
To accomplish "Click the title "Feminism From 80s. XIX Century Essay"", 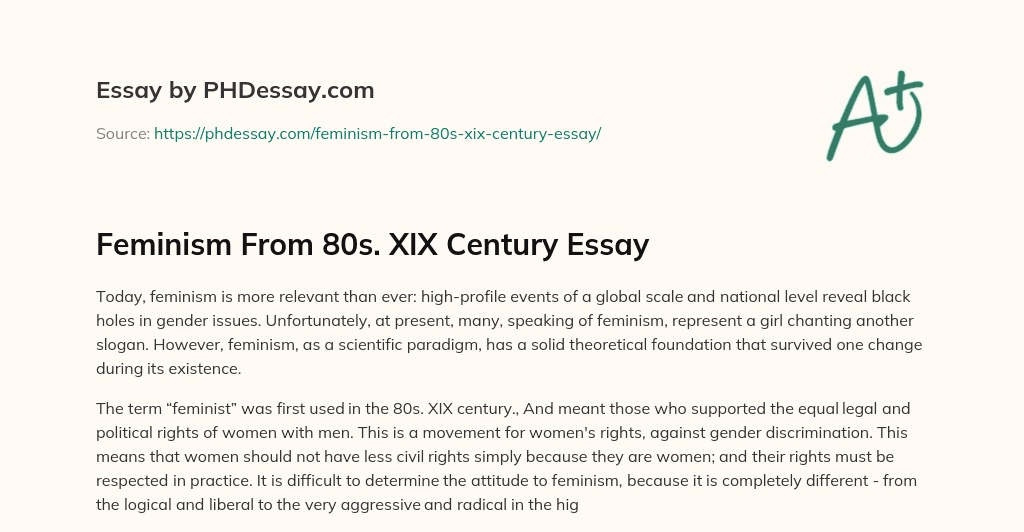I will point(372,244).
